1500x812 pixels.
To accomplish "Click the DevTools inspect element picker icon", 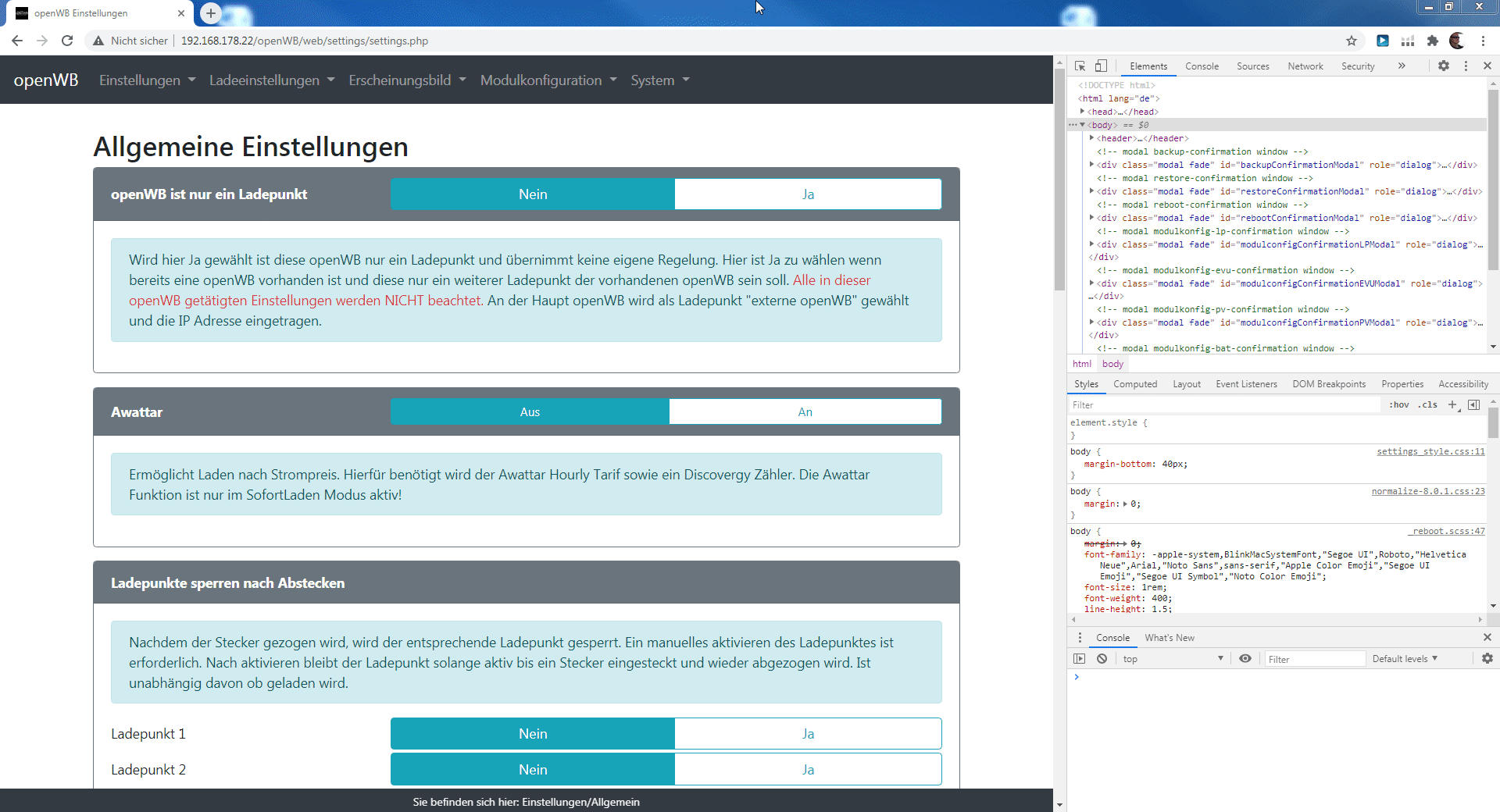I will (1080, 66).
